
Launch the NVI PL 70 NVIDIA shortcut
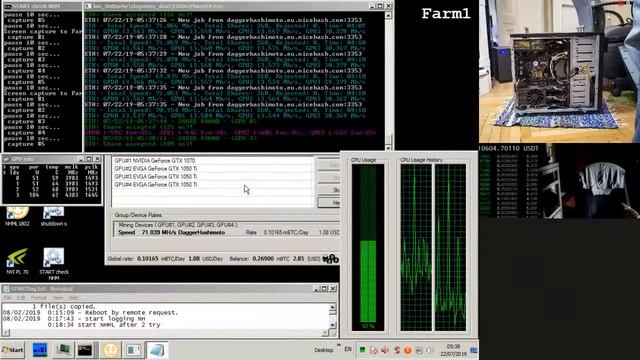(x=17, y=261)
